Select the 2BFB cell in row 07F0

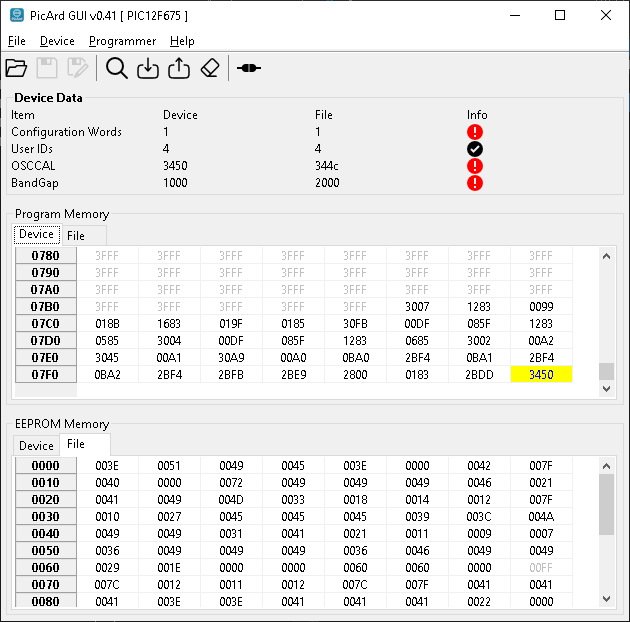(x=231, y=374)
